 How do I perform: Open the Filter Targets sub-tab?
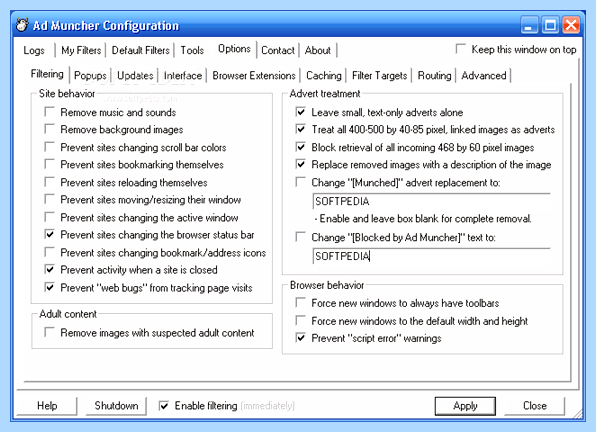click(x=379, y=75)
